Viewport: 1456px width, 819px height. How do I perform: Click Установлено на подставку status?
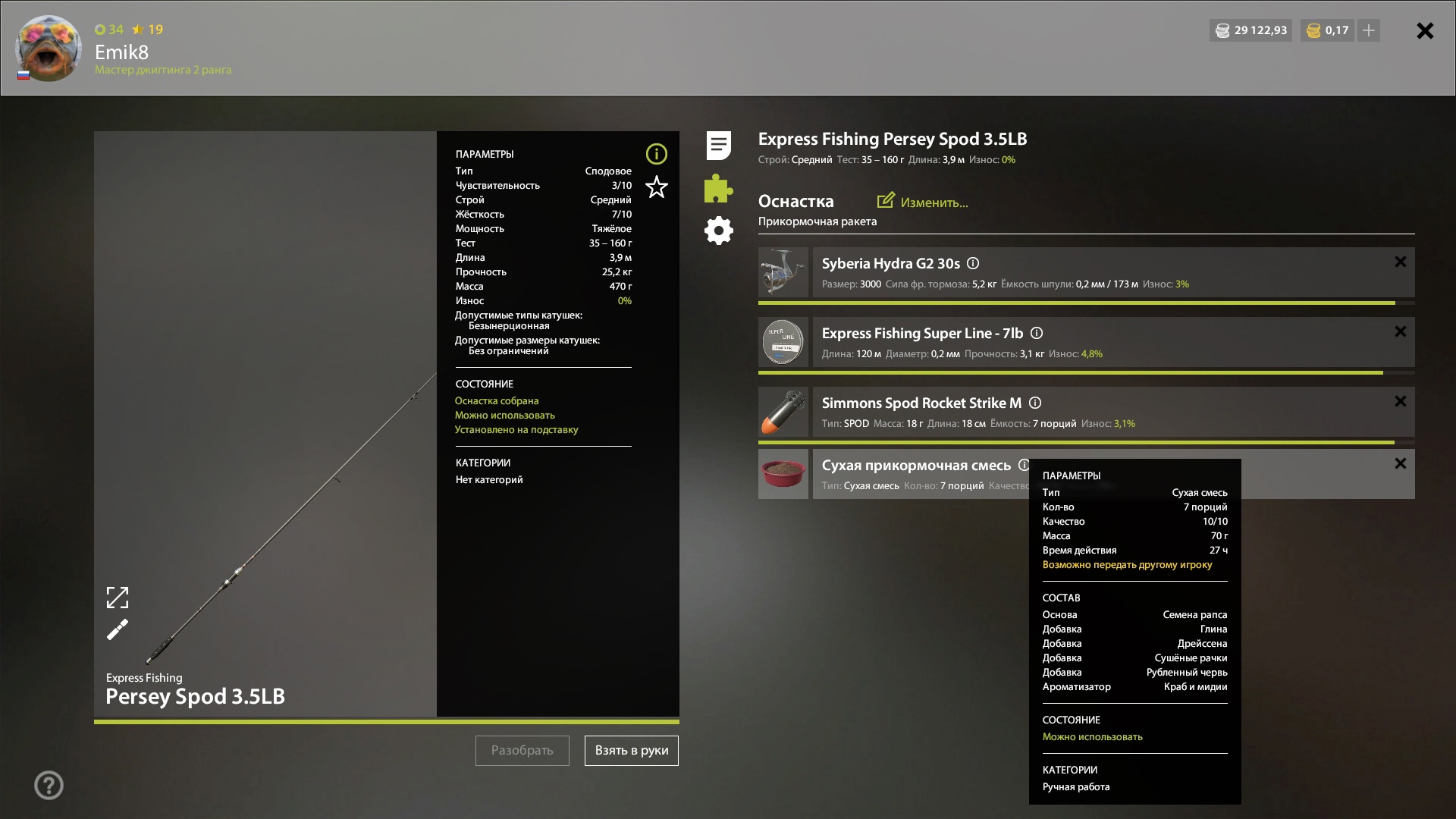516,430
